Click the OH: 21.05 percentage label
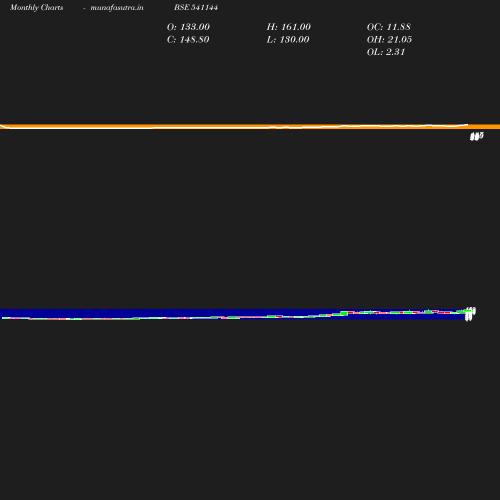 (389, 40)
